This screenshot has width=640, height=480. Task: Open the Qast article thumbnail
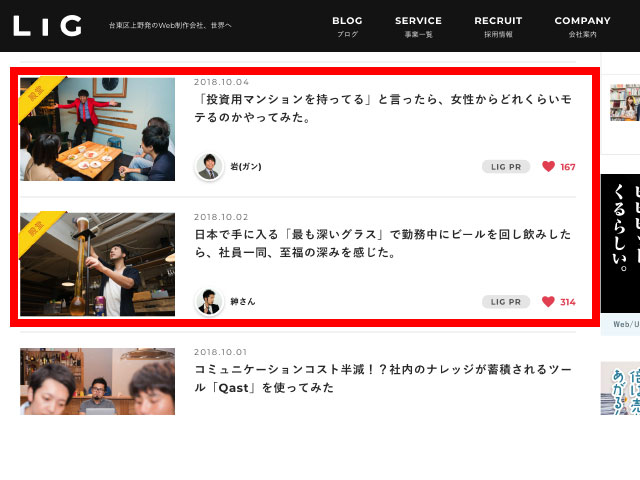point(97,381)
